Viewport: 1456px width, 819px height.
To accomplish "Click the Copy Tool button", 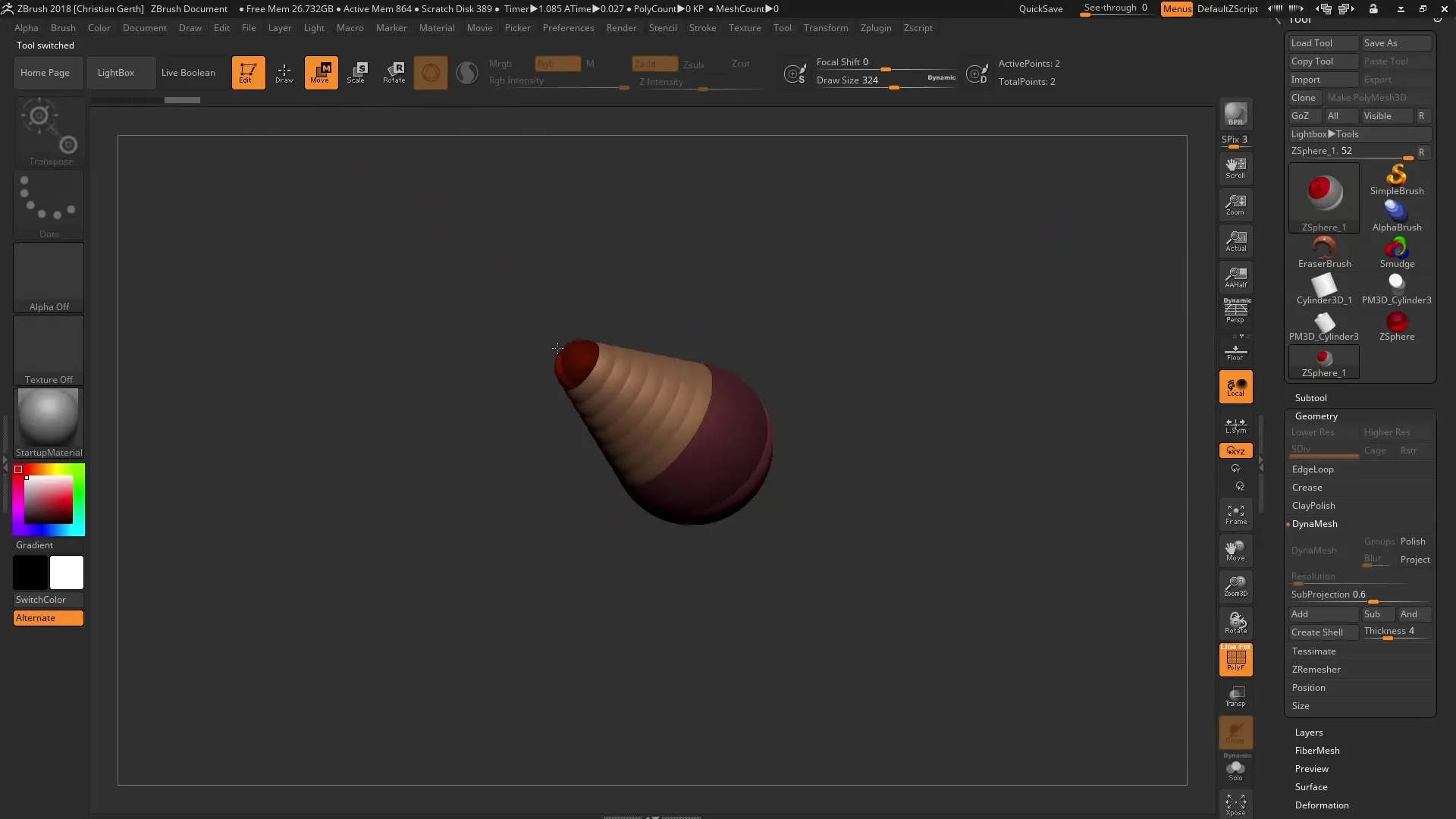I will 1323,61.
